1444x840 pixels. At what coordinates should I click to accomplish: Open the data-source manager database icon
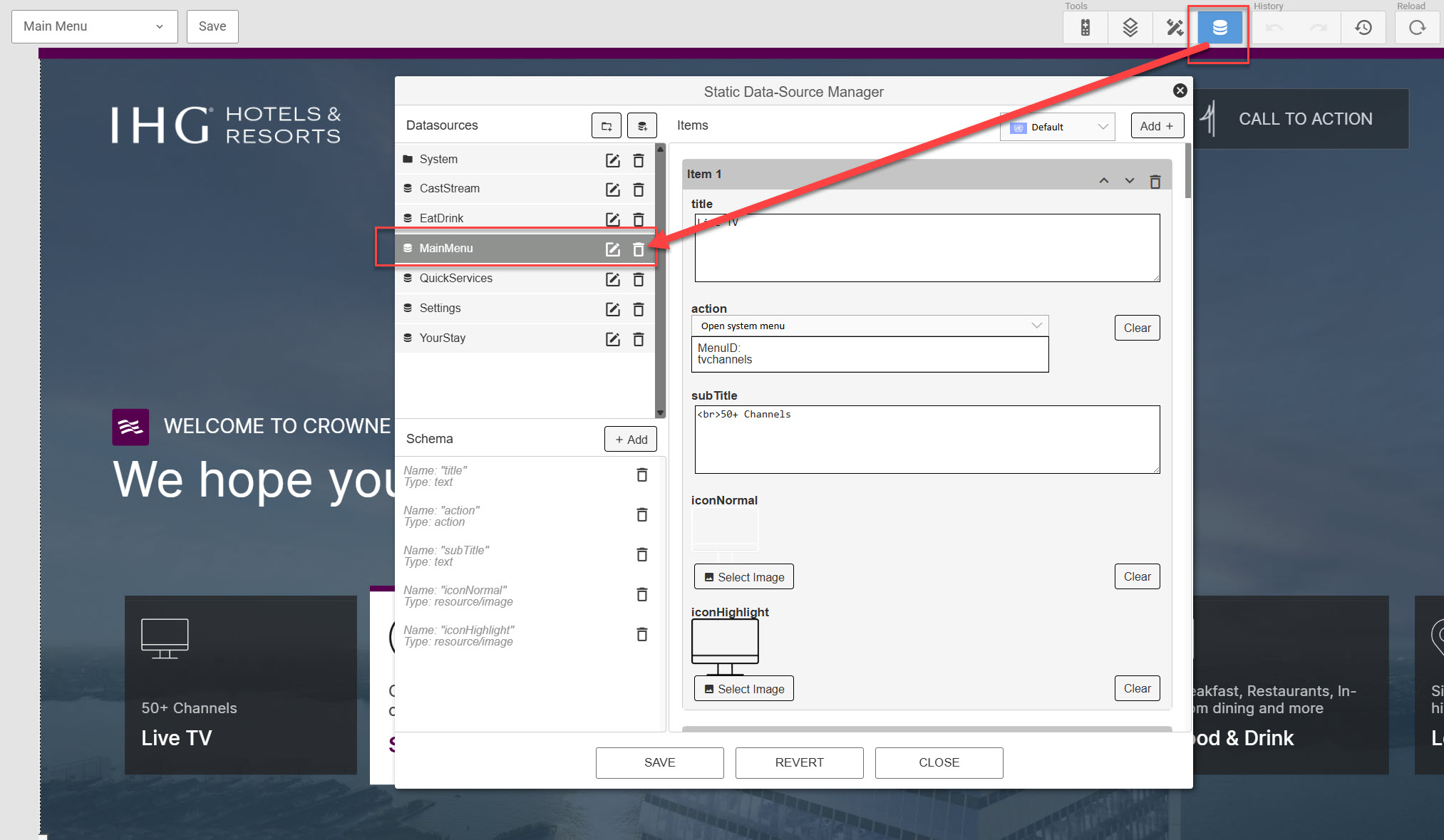(1219, 28)
